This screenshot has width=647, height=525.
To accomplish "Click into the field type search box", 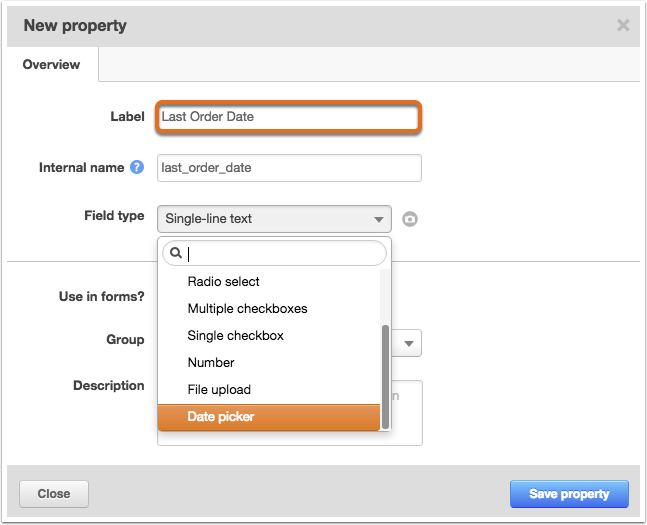I will click(283, 254).
